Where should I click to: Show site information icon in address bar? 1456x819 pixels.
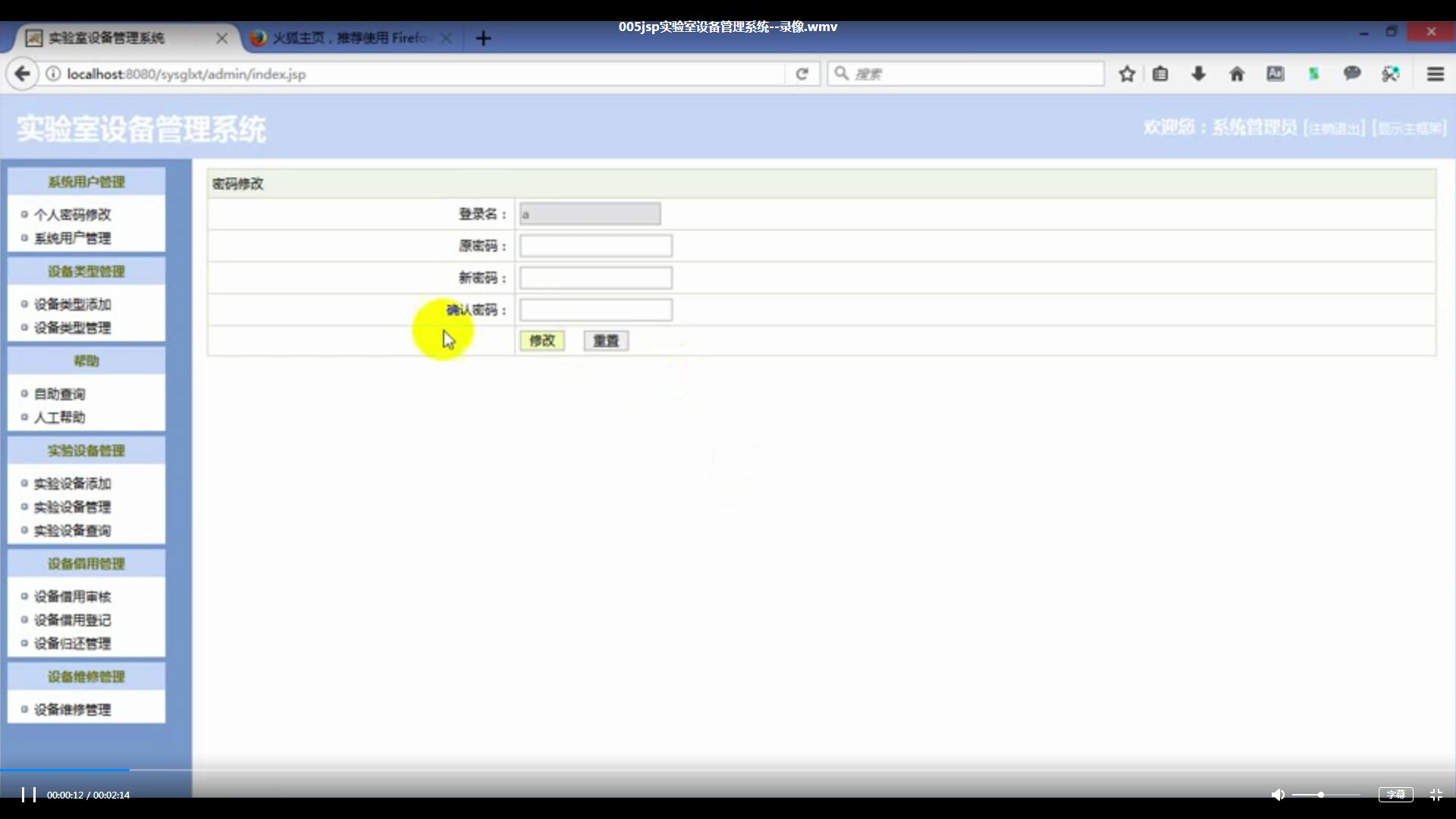pyautogui.click(x=53, y=74)
